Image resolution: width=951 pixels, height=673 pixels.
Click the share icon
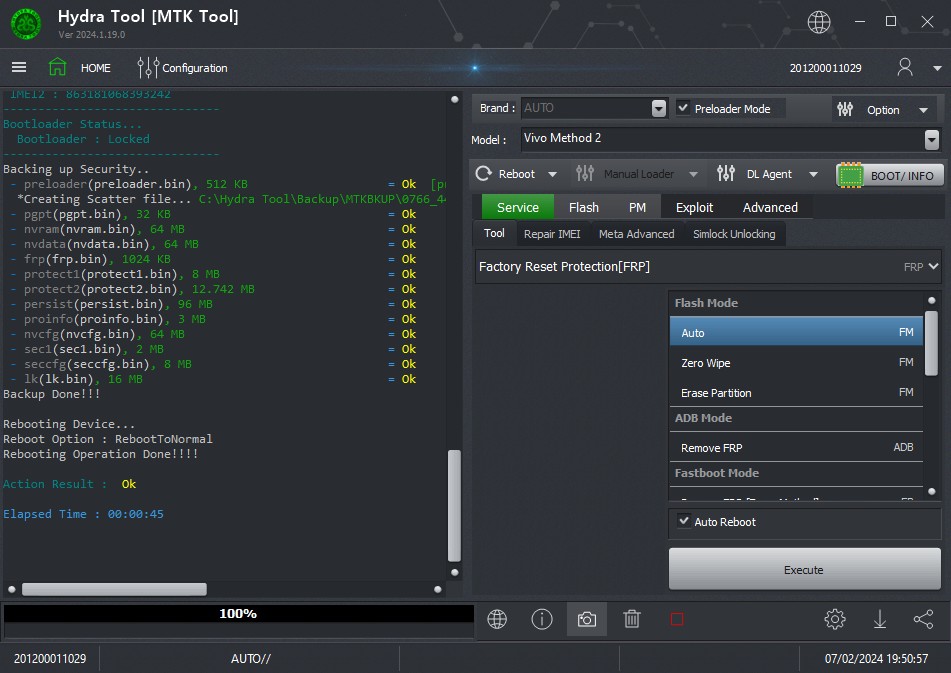(923, 619)
